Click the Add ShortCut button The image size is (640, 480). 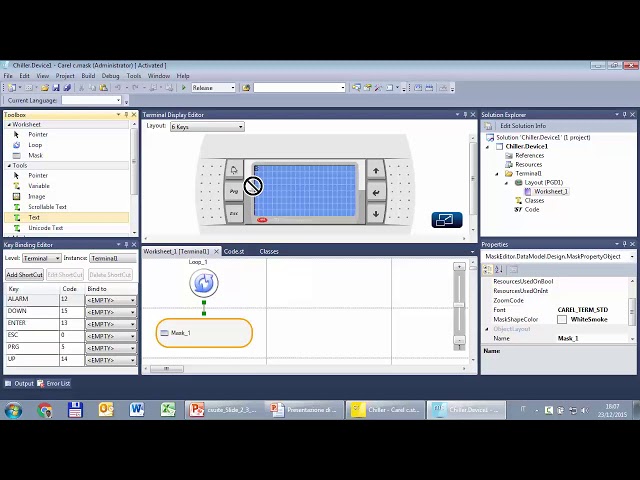(x=24, y=275)
